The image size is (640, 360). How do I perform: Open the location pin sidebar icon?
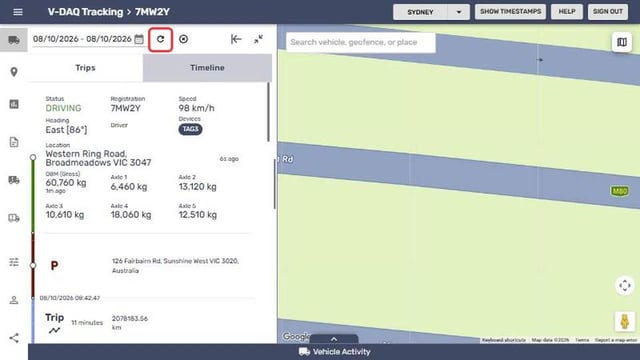[14, 72]
